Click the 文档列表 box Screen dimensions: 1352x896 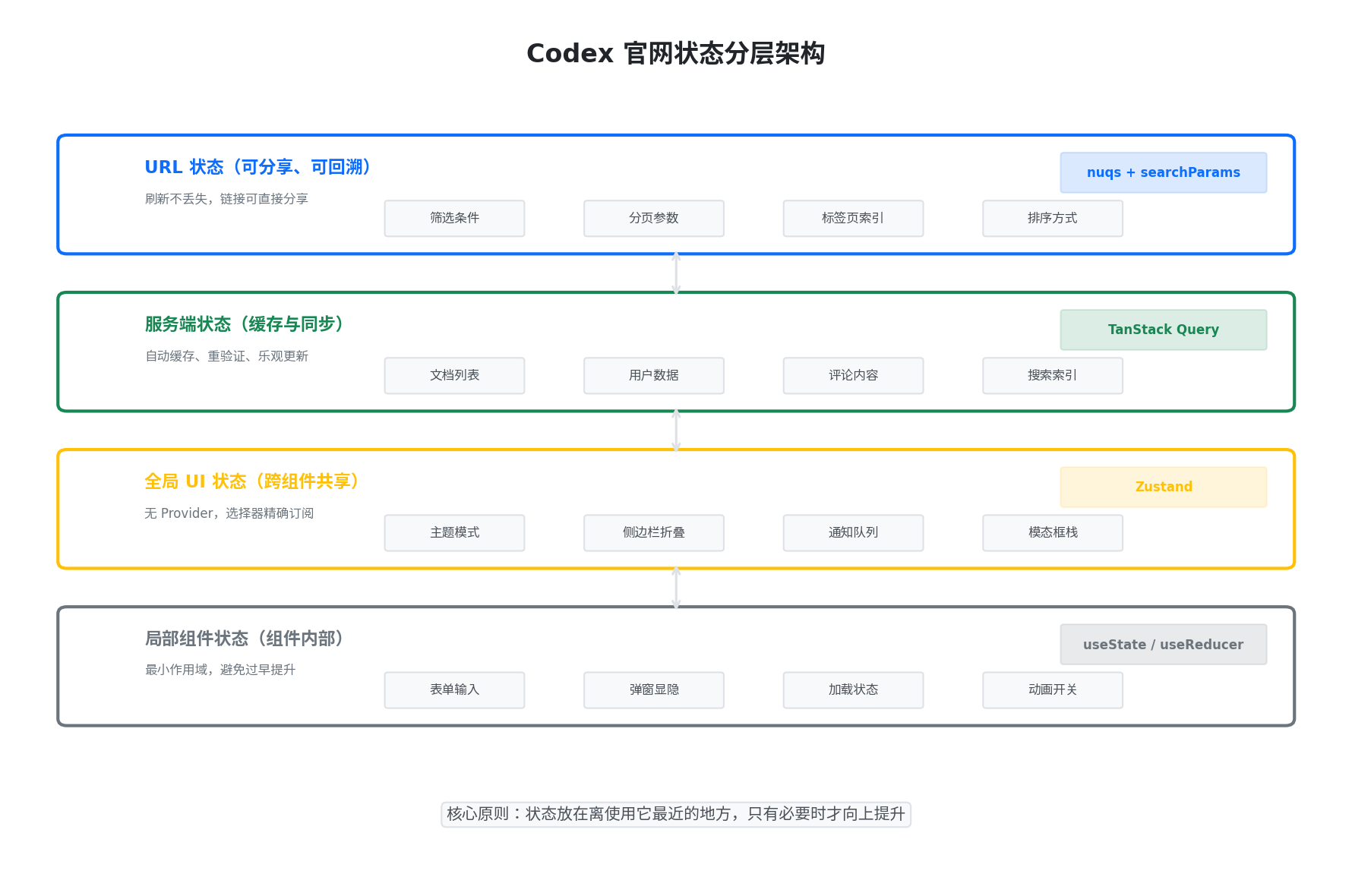point(454,375)
